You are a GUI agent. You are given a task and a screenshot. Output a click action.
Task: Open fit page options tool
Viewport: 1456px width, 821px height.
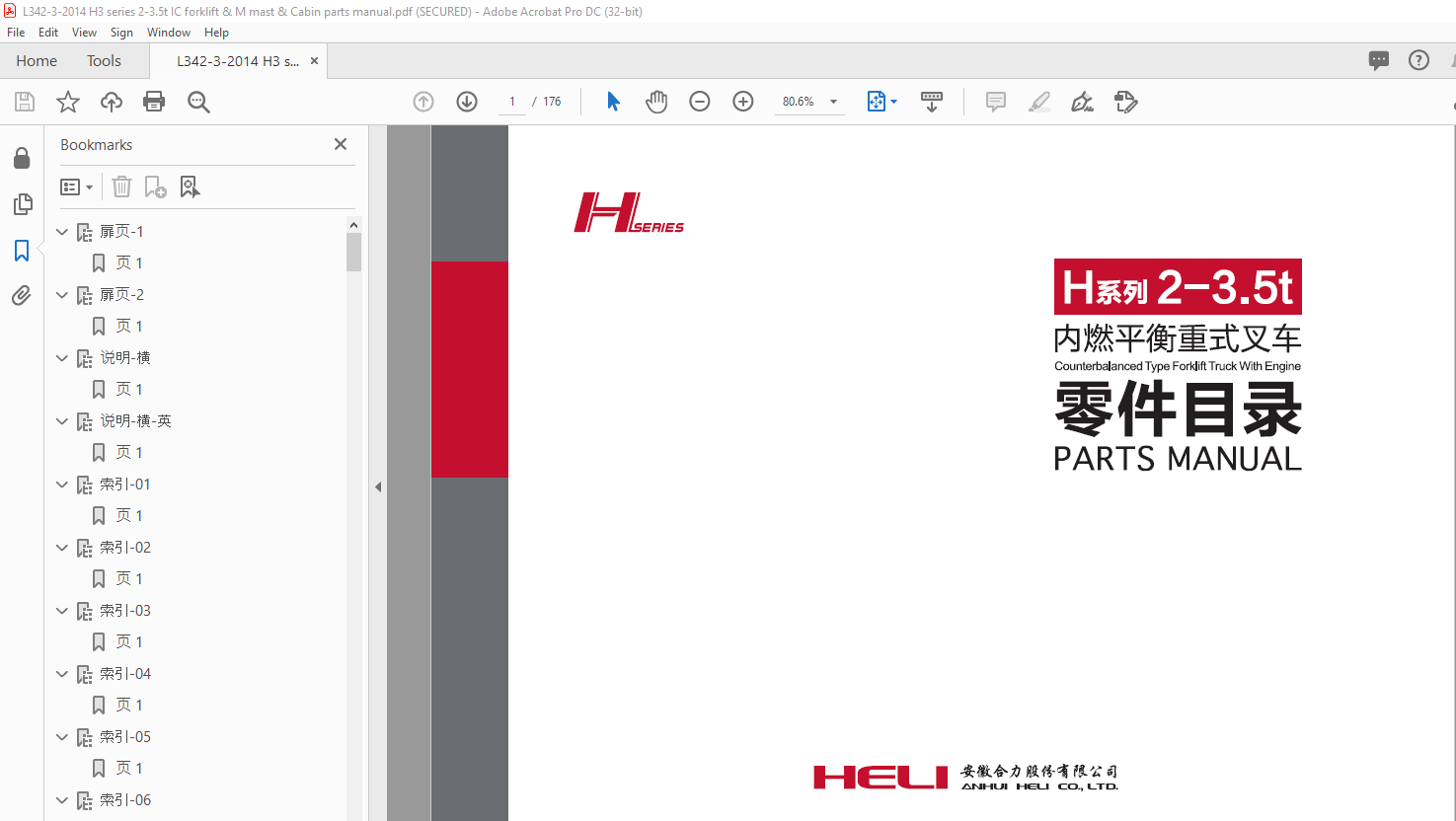point(881,102)
